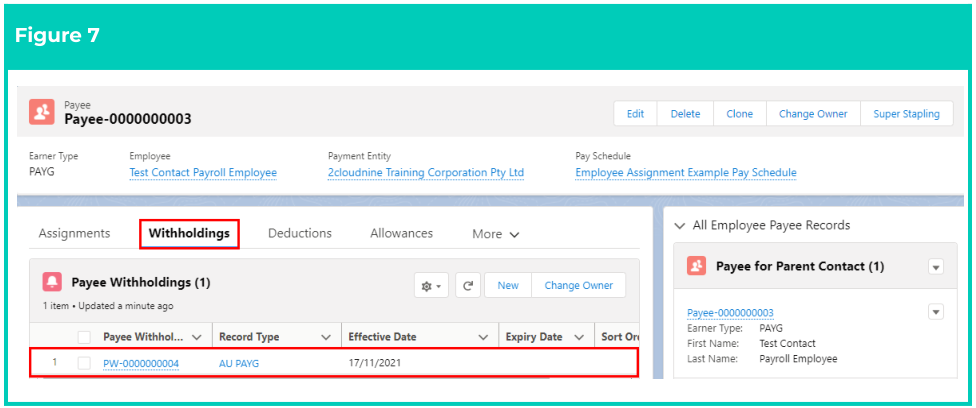Image resolution: width=976 pixels, height=408 pixels.
Task: Click the Payee-0000000003 record title
Action: click(128, 119)
